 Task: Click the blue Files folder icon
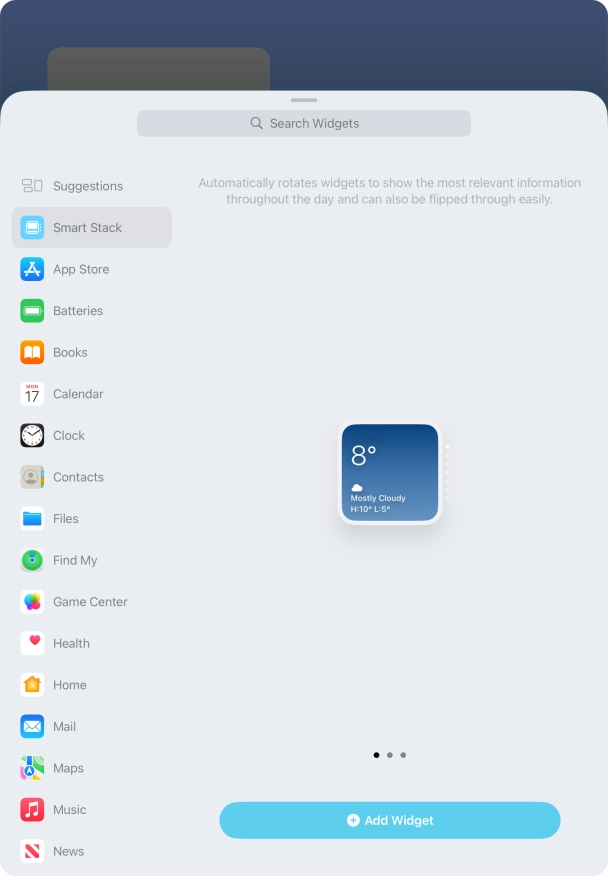point(32,518)
